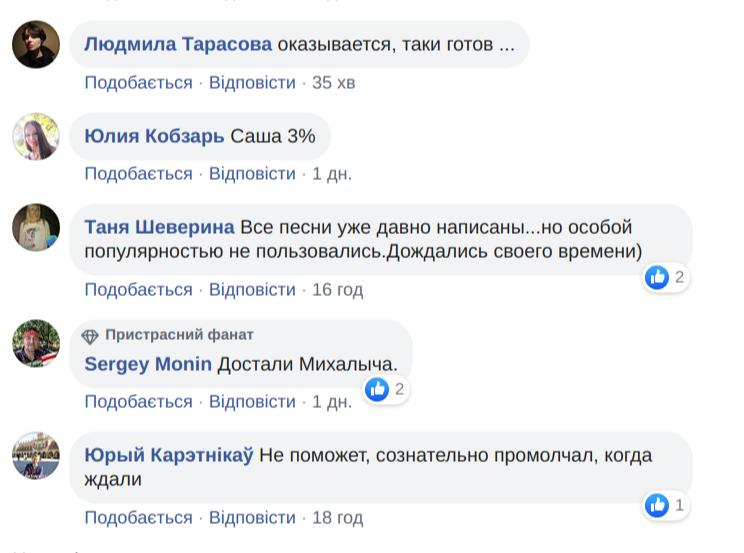This screenshot has width=744, height=553.
Task: Open like reactions on Sergey Monin's comment
Action: click(377, 389)
